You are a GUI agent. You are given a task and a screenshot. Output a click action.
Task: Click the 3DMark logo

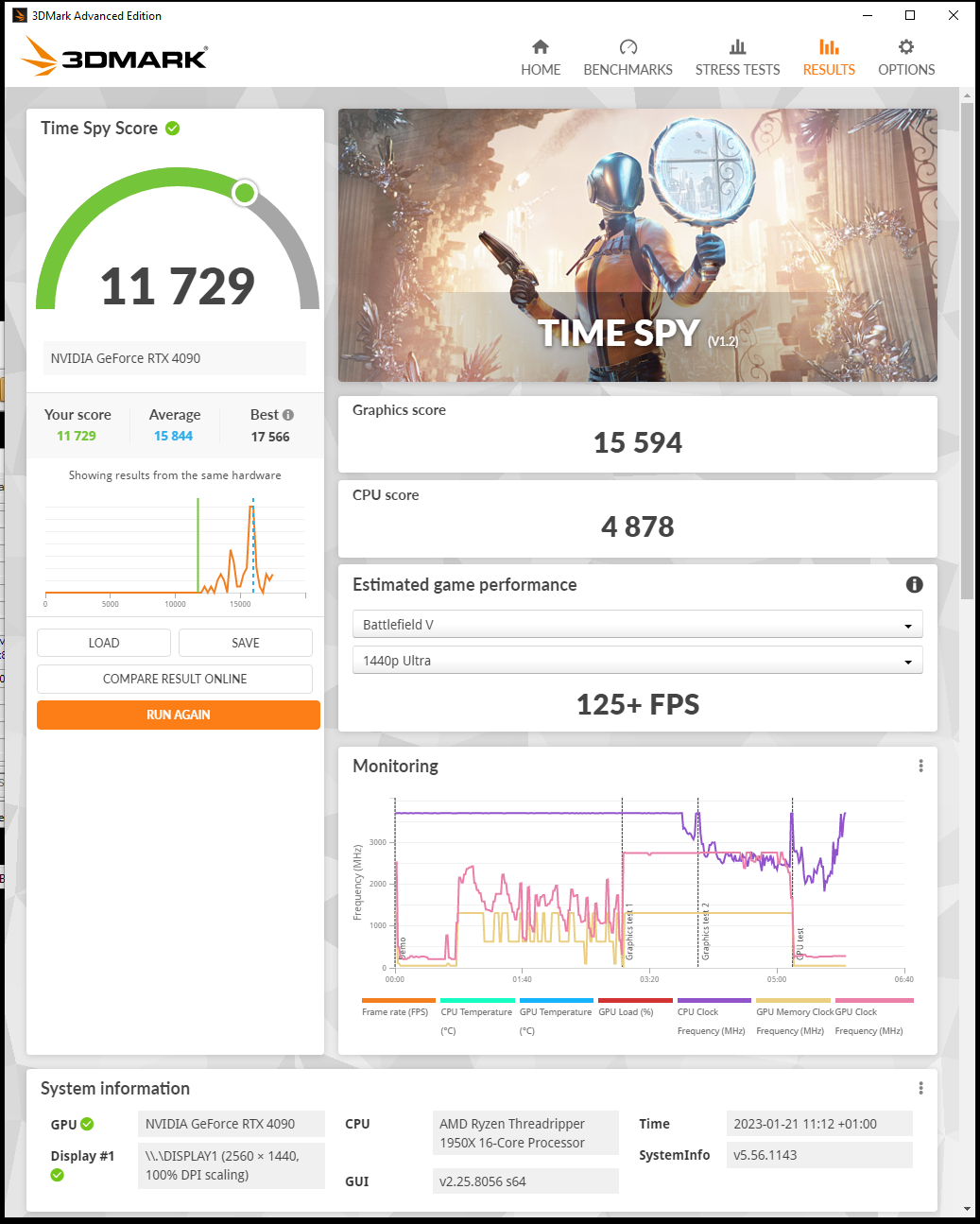[x=114, y=57]
